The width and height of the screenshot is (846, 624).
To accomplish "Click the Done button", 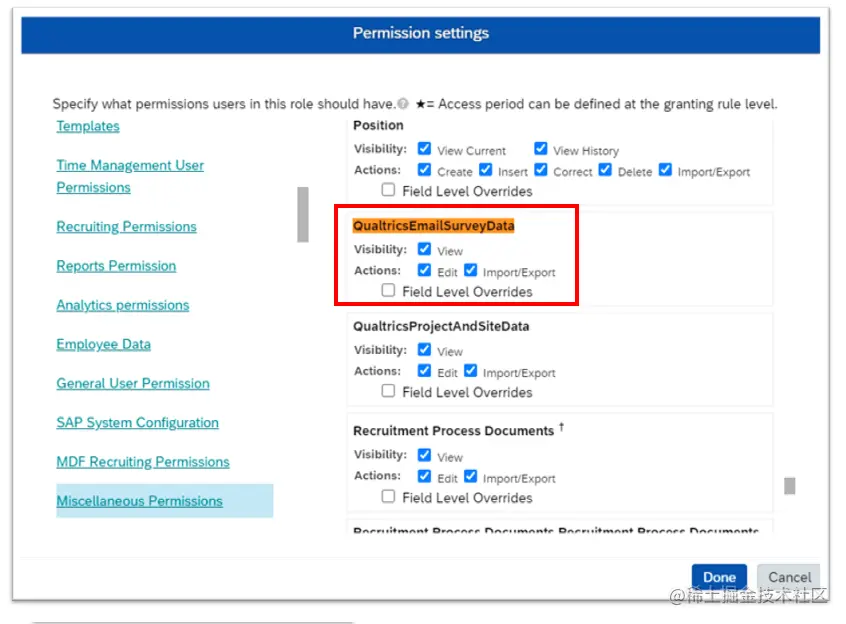I will [x=719, y=577].
